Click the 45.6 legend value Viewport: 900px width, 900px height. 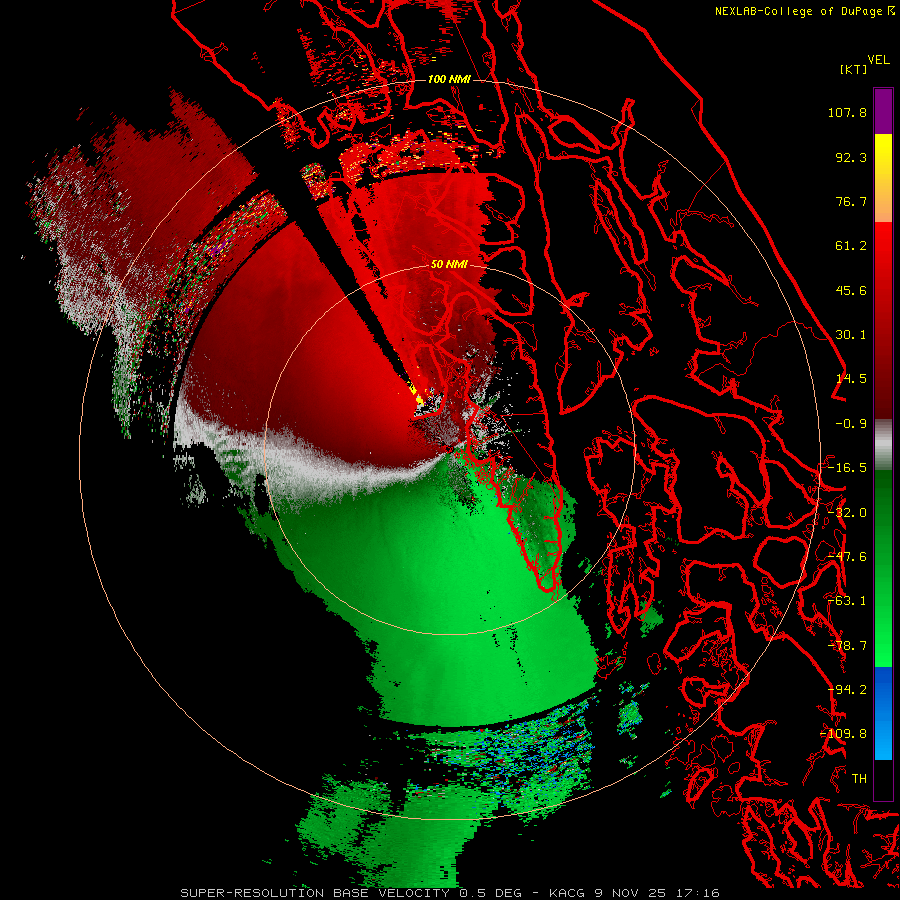tap(851, 290)
